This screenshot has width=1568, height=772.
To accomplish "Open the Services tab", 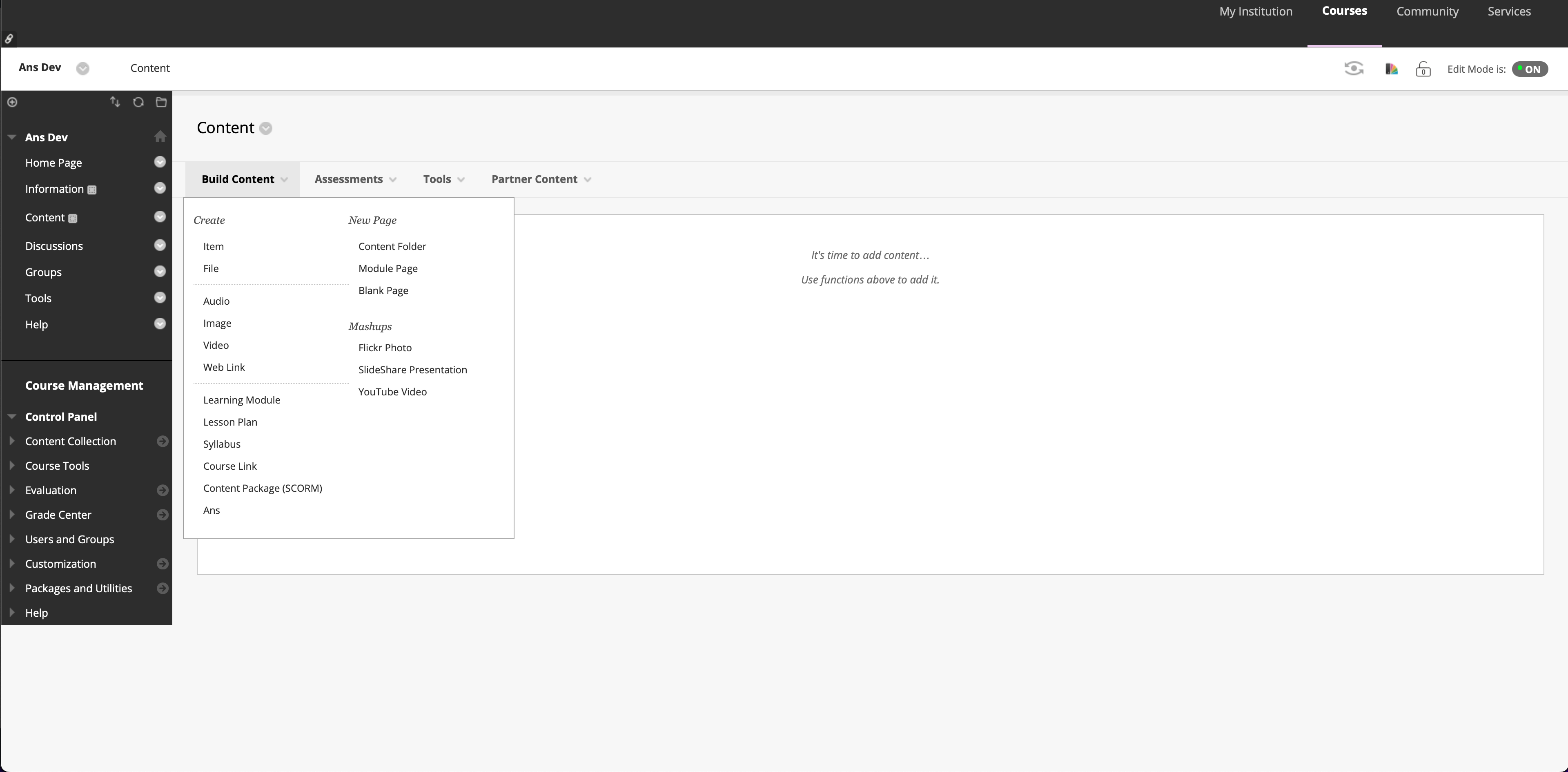I will coord(1509,11).
